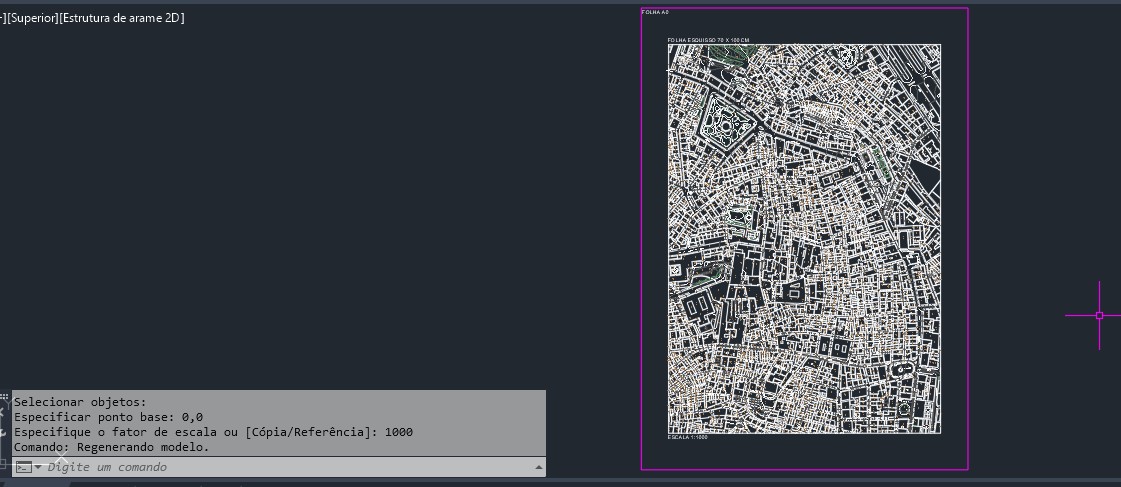Click the small dropdown arrow beside the command icon
The height and width of the screenshot is (487, 1121).
(38, 467)
